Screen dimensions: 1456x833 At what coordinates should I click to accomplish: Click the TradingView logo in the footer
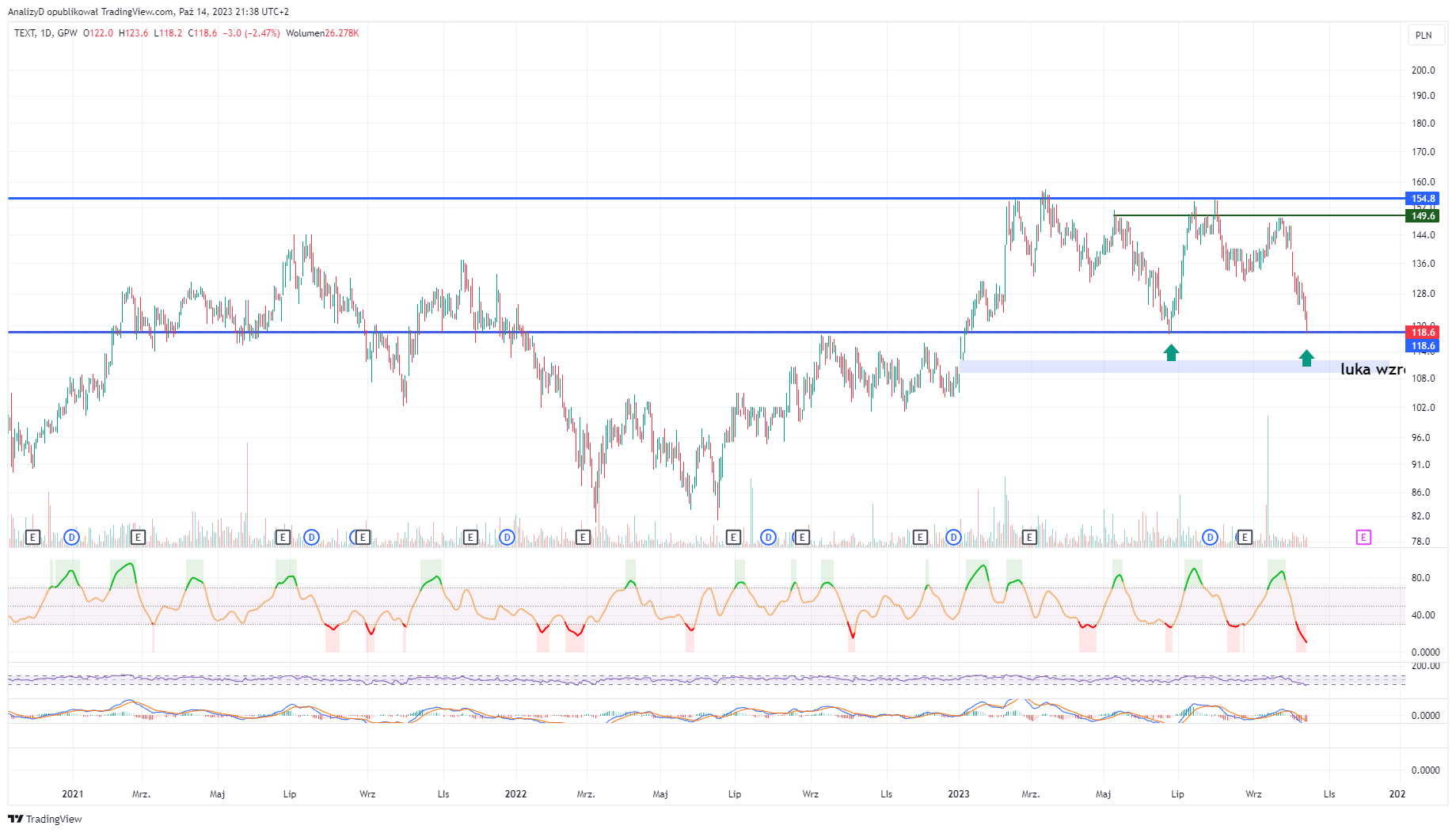pyautogui.click(x=45, y=819)
